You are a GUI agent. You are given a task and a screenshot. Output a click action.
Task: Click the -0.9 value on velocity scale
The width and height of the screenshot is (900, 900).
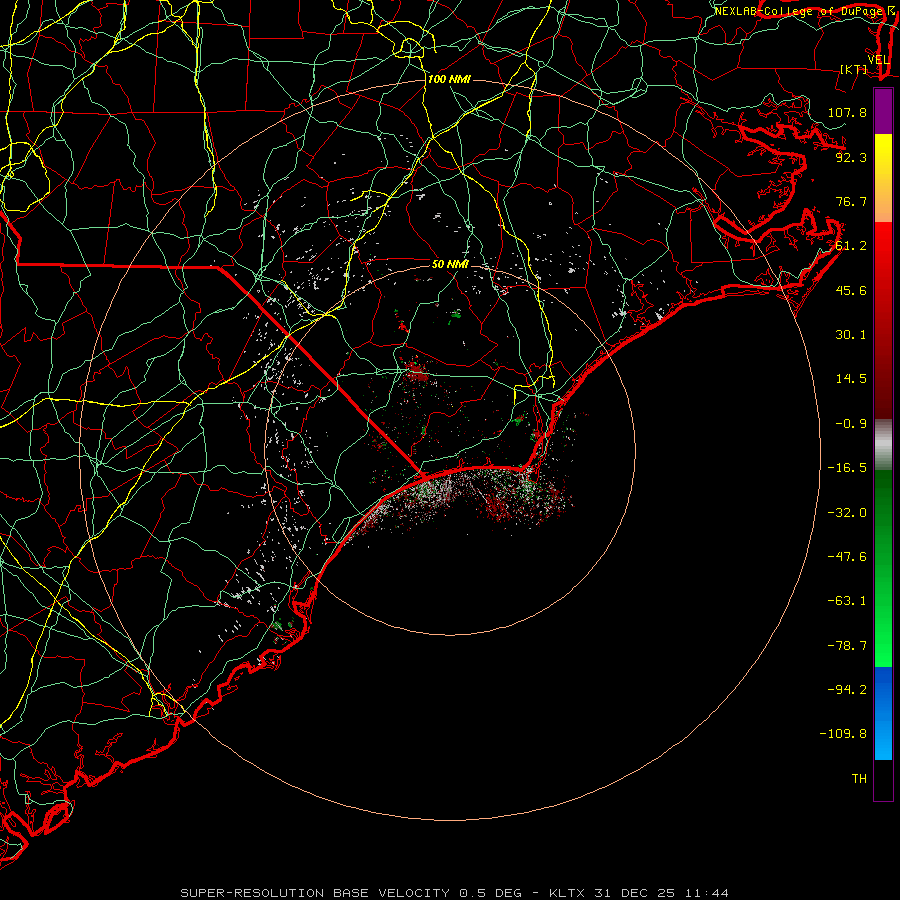pyautogui.click(x=851, y=424)
